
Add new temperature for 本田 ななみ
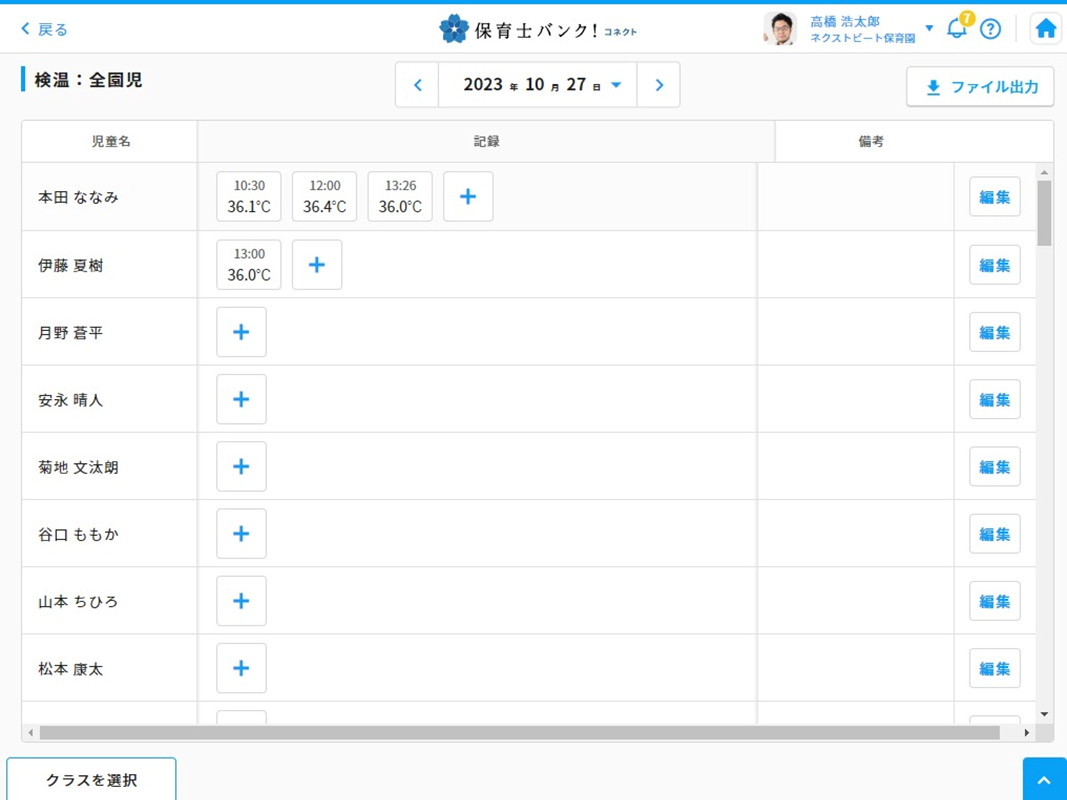468,197
